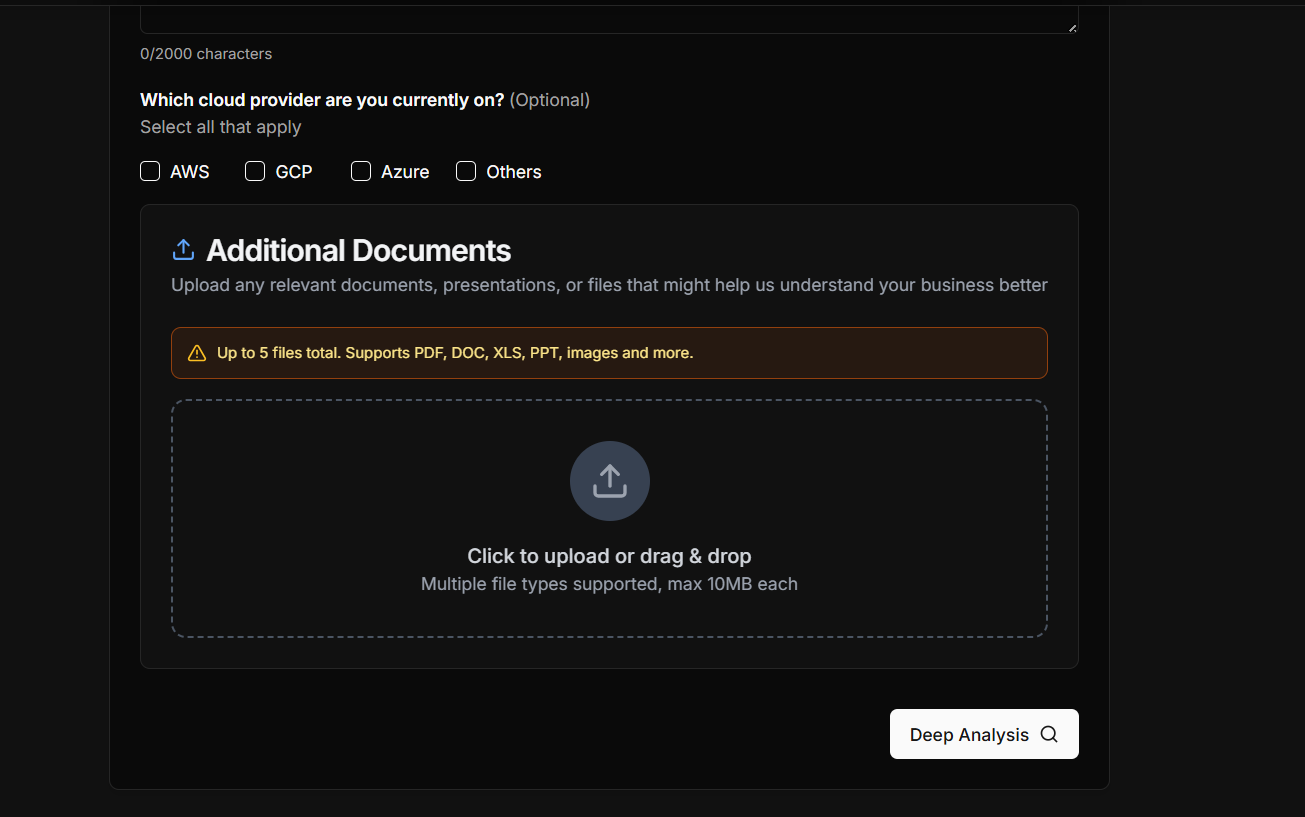
Task: Check the AWS checkbox
Action: [x=150, y=171]
